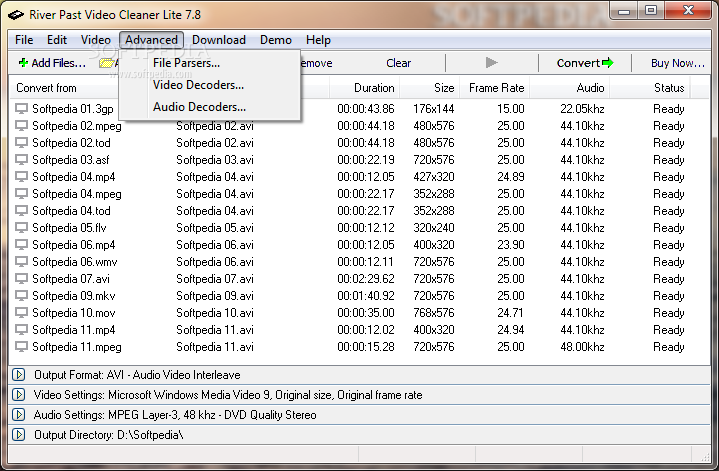The width and height of the screenshot is (719, 471).
Task: Select size value 176x144
Action: (433, 109)
